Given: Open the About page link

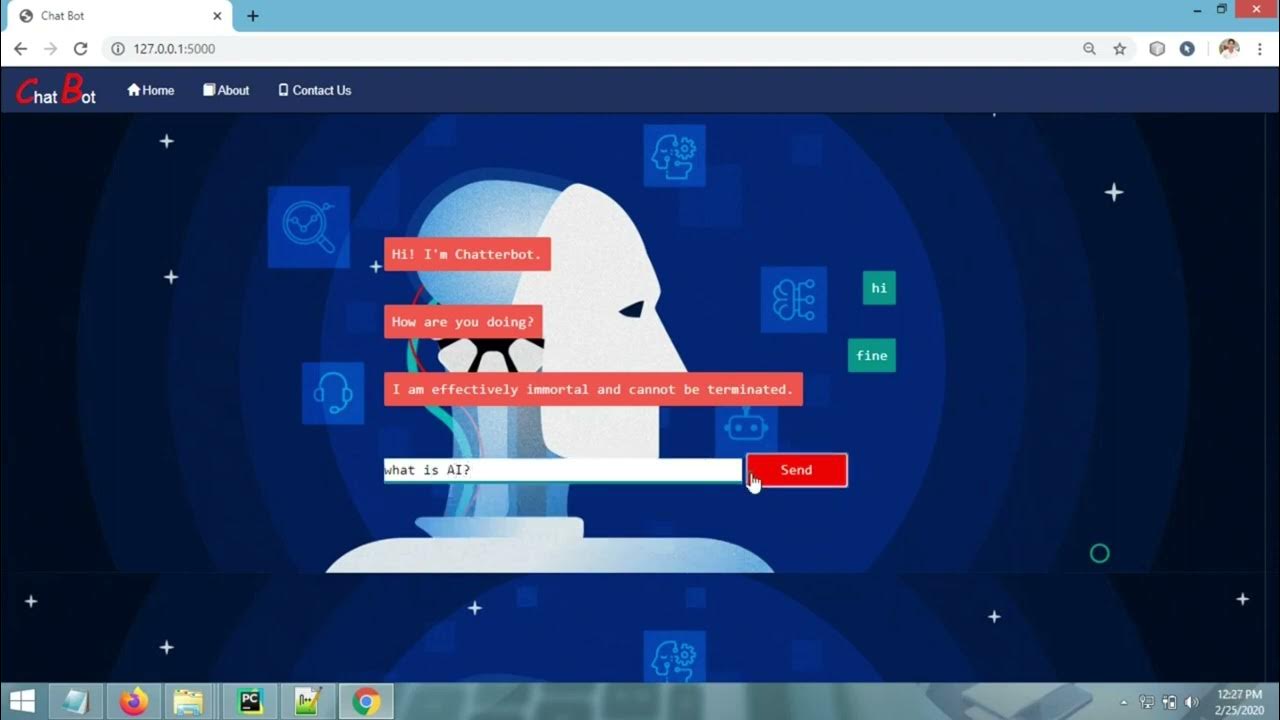Looking at the screenshot, I should pyautogui.click(x=226, y=90).
